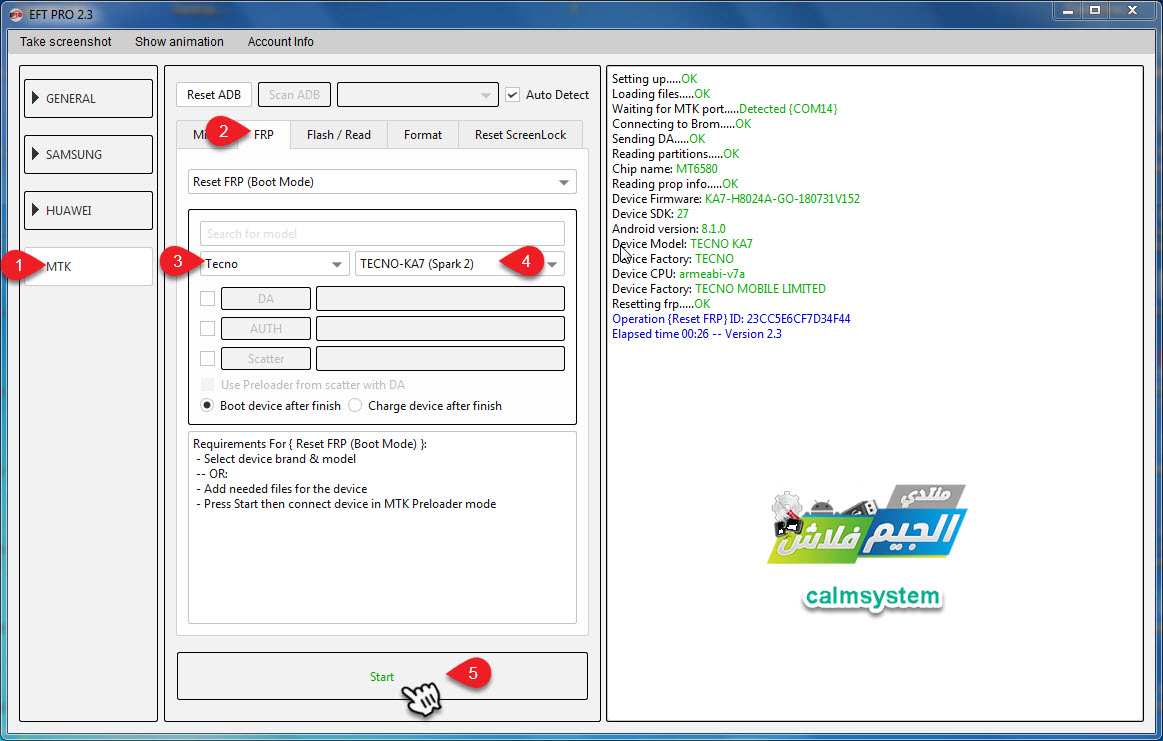Click the Resetting frp.....OK log line
This screenshot has height=741, width=1163.
(x=661, y=304)
